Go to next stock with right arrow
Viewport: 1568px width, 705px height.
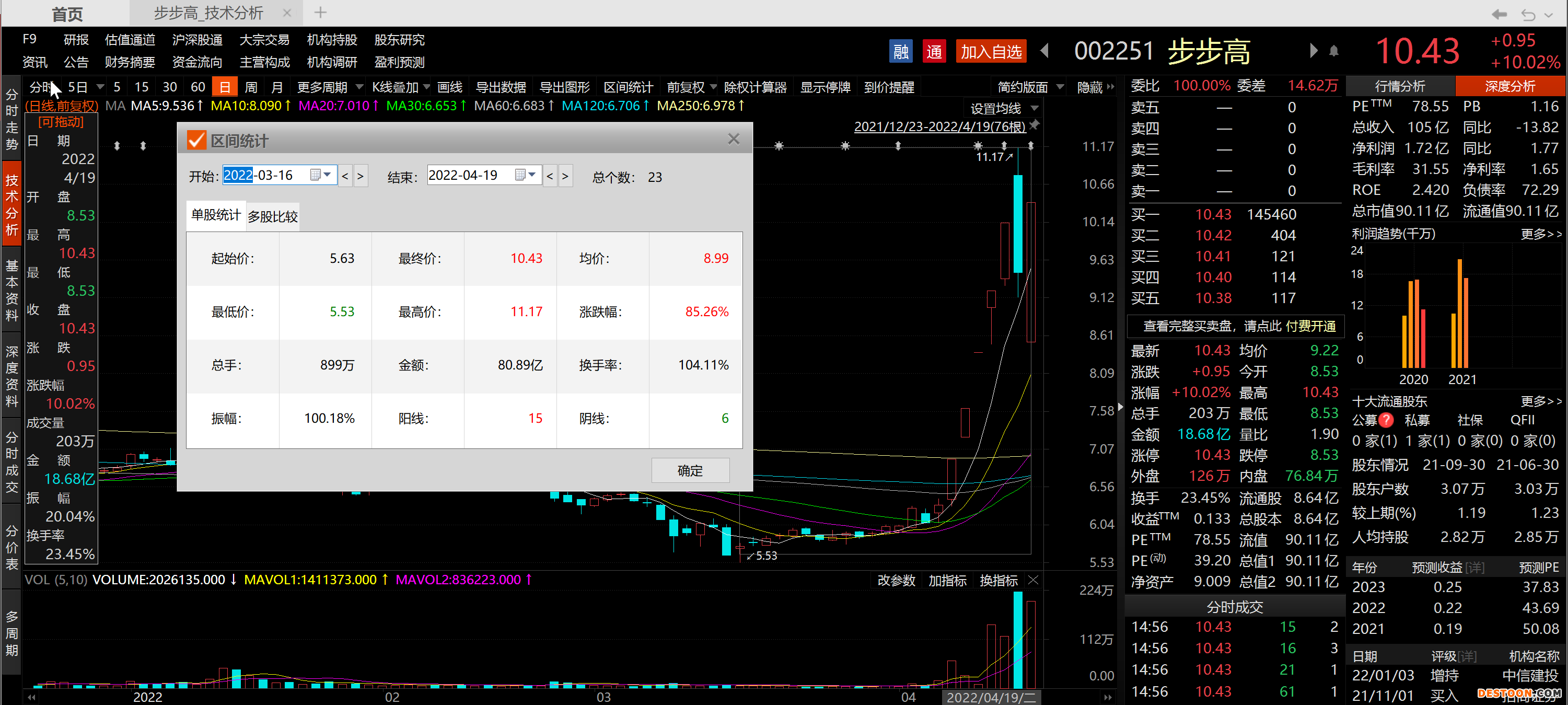(1313, 51)
